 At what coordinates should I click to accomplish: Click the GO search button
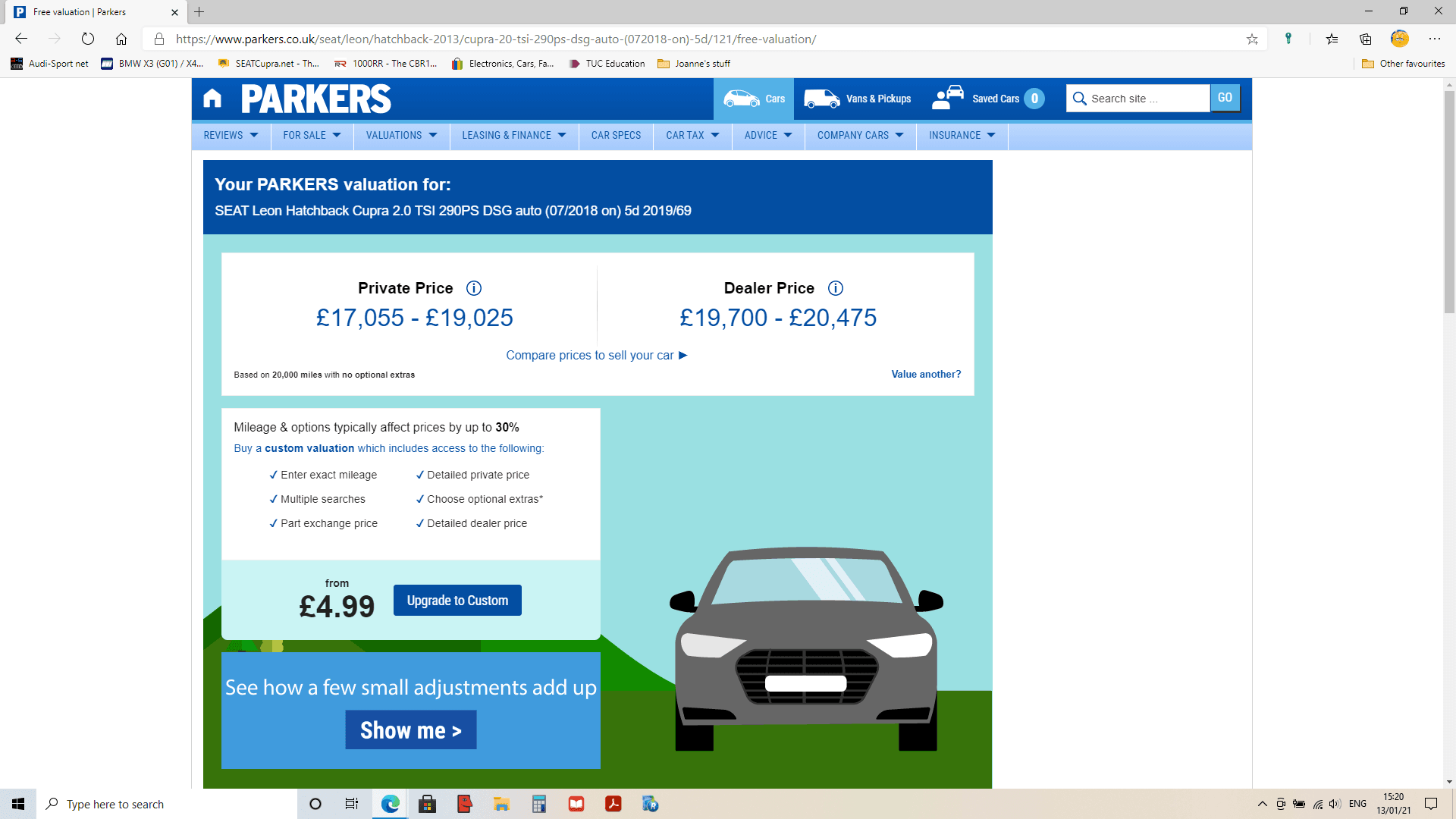pyautogui.click(x=1225, y=98)
